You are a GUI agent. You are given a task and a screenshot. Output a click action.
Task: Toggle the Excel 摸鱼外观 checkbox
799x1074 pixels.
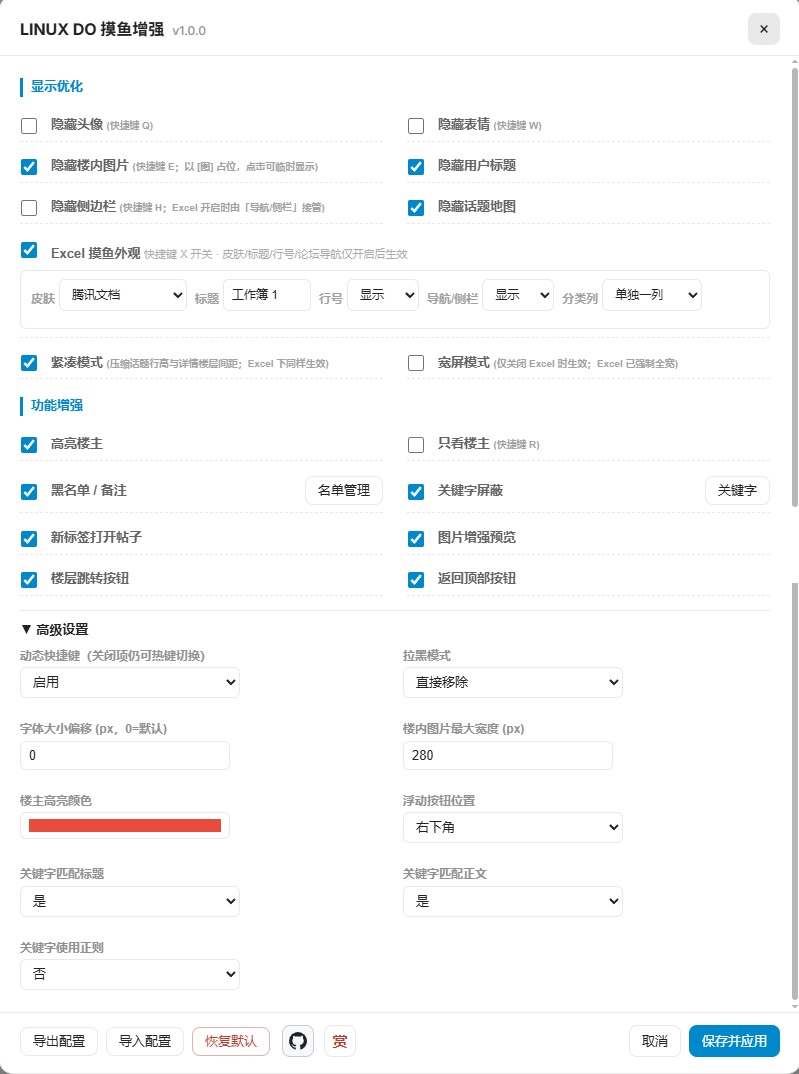coord(29,250)
